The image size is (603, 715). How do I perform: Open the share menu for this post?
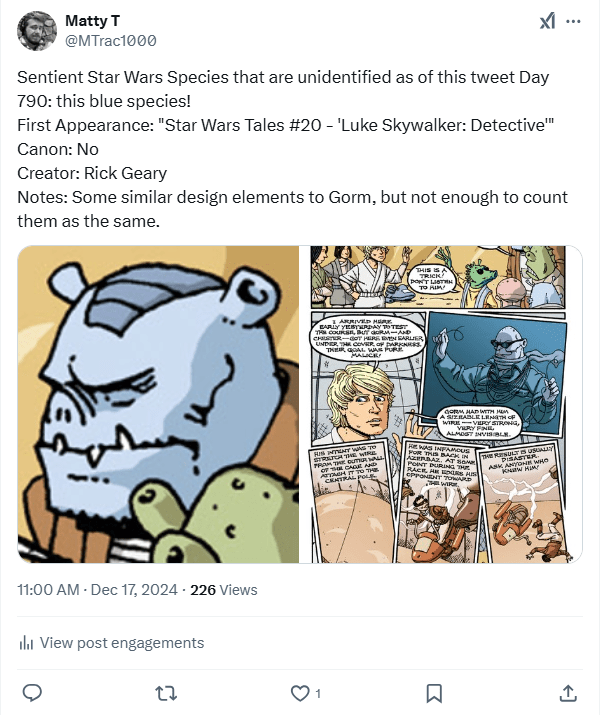coord(567,692)
